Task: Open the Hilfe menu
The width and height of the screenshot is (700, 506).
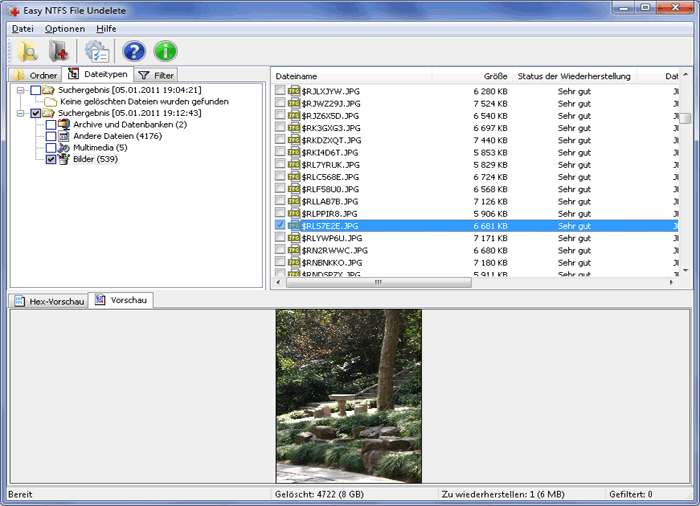Action: click(106, 29)
